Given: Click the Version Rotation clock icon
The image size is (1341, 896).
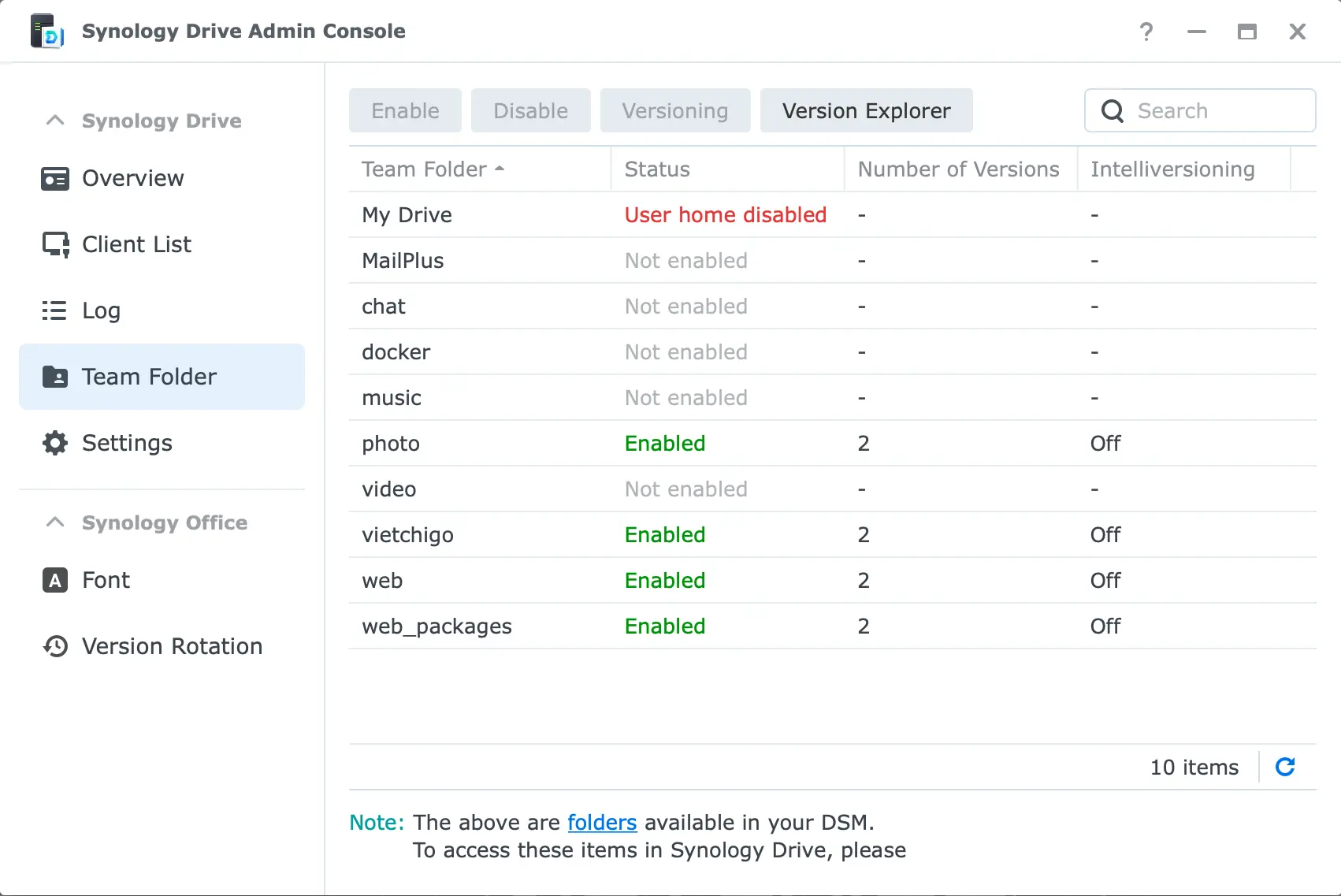Looking at the screenshot, I should click(x=54, y=646).
